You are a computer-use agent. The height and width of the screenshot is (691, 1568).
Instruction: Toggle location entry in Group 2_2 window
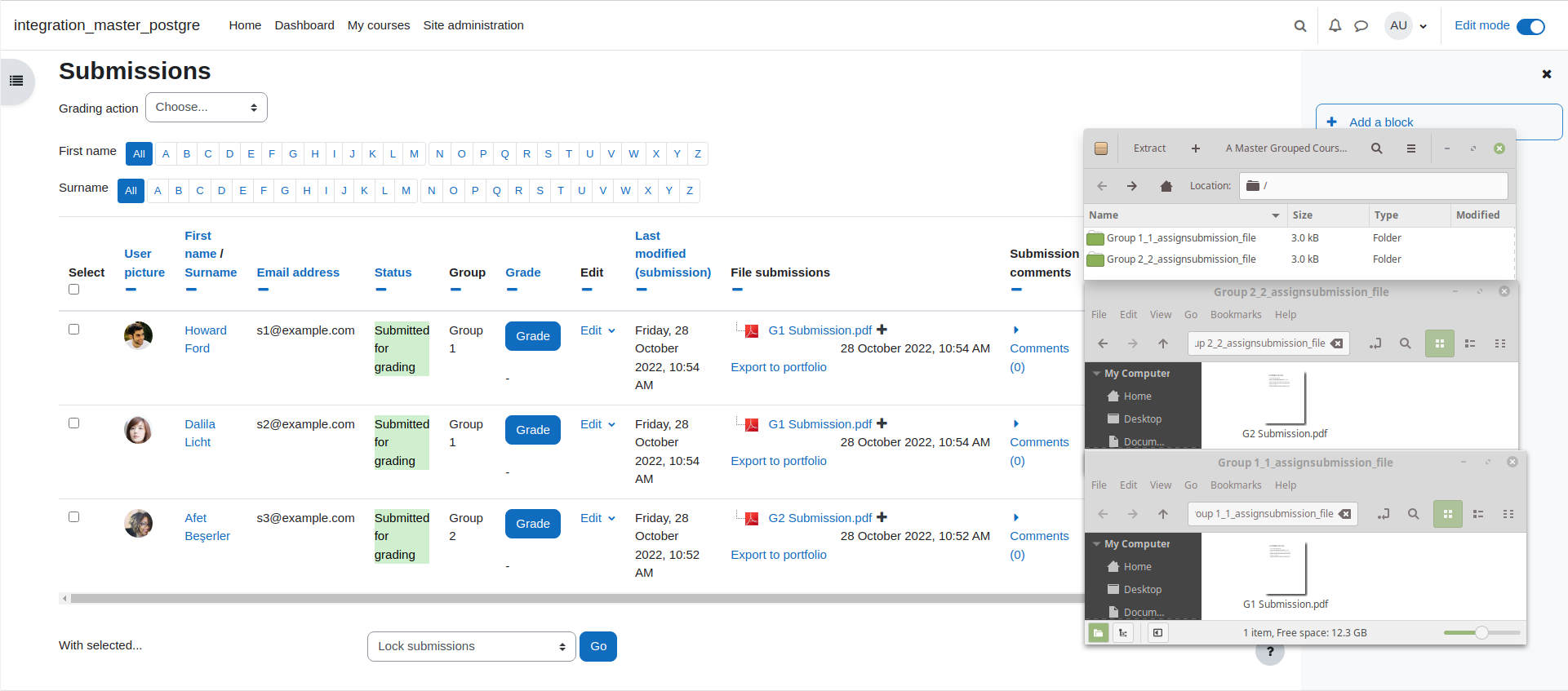click(1375, 343)
